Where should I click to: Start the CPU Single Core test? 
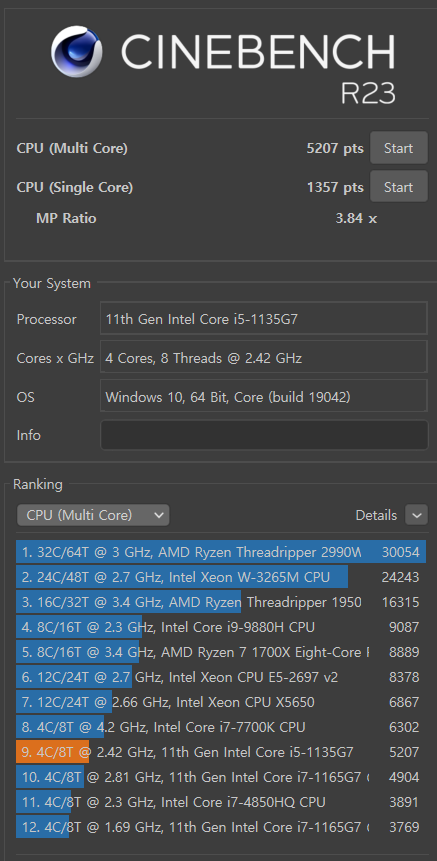pos(399,187)
